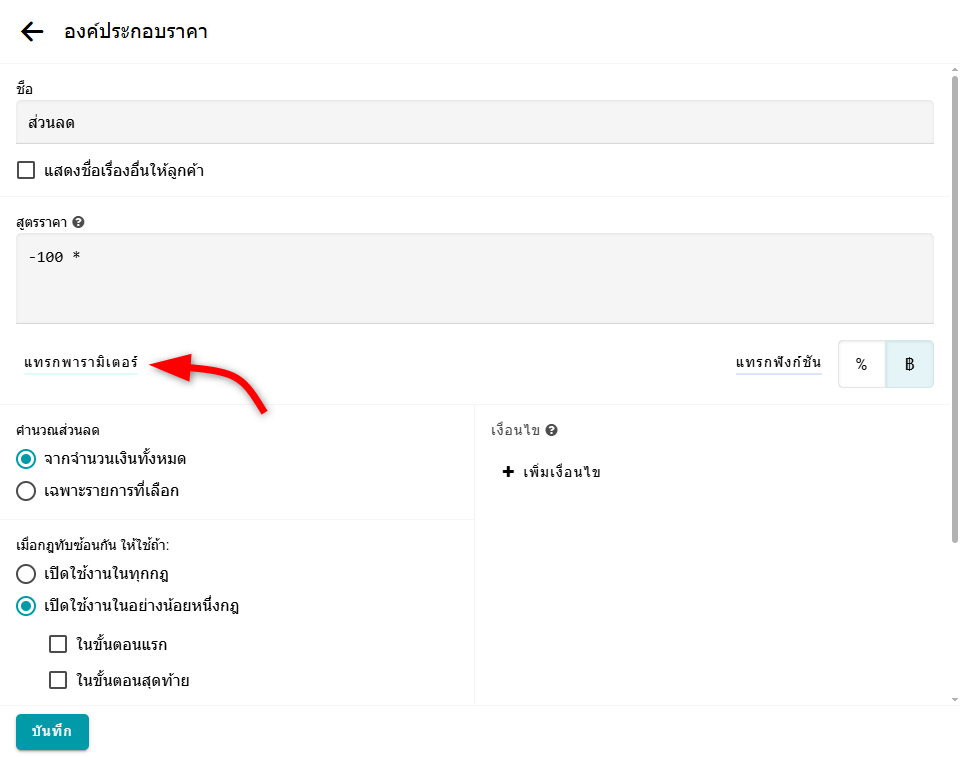960x758 pixels.
Task: Click help icon next to เงื่อนไข
Action: point(551,430)
